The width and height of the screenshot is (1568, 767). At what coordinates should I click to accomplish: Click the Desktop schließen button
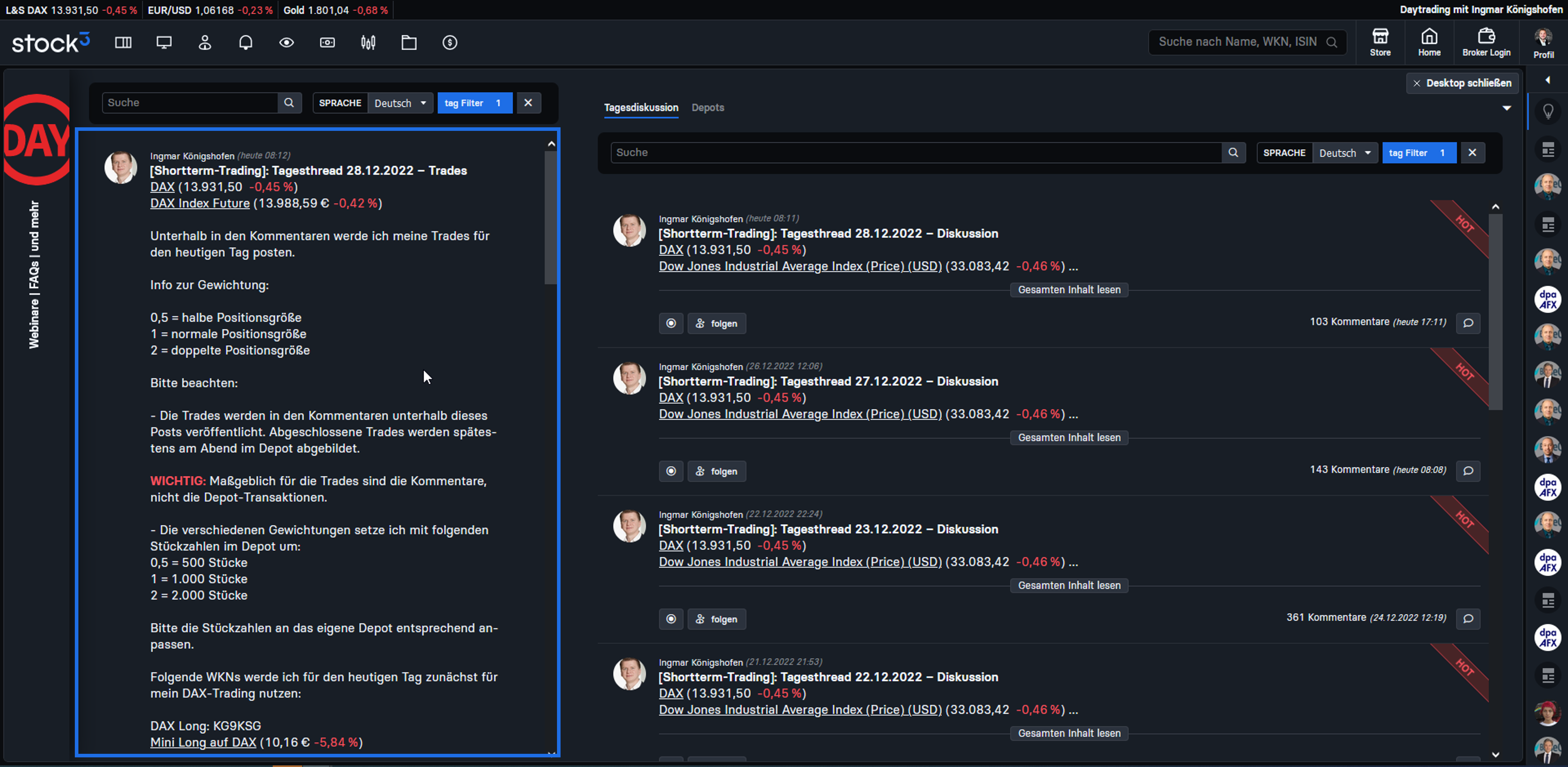1462,83
